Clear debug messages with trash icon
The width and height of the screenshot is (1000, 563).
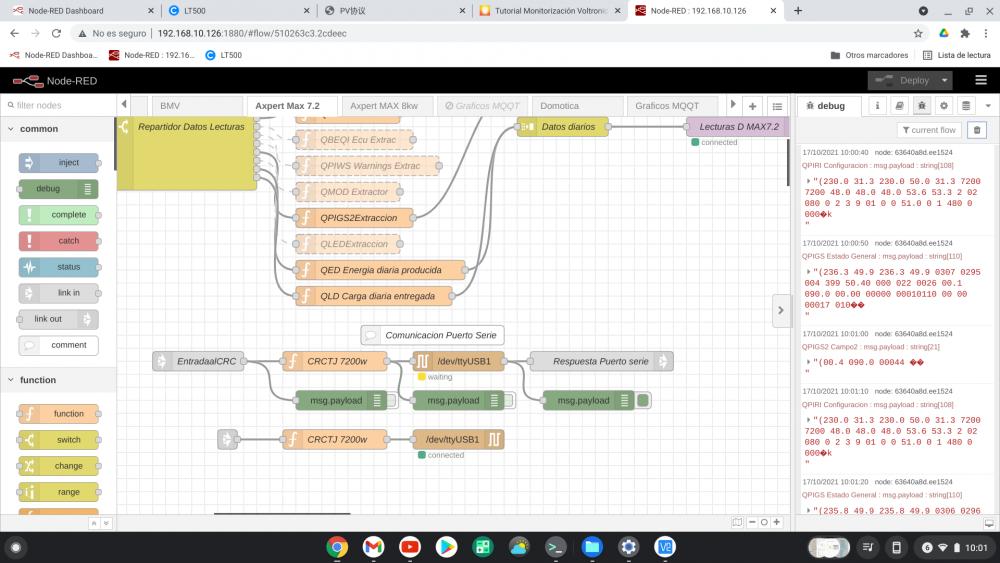[x=976, y=130]
